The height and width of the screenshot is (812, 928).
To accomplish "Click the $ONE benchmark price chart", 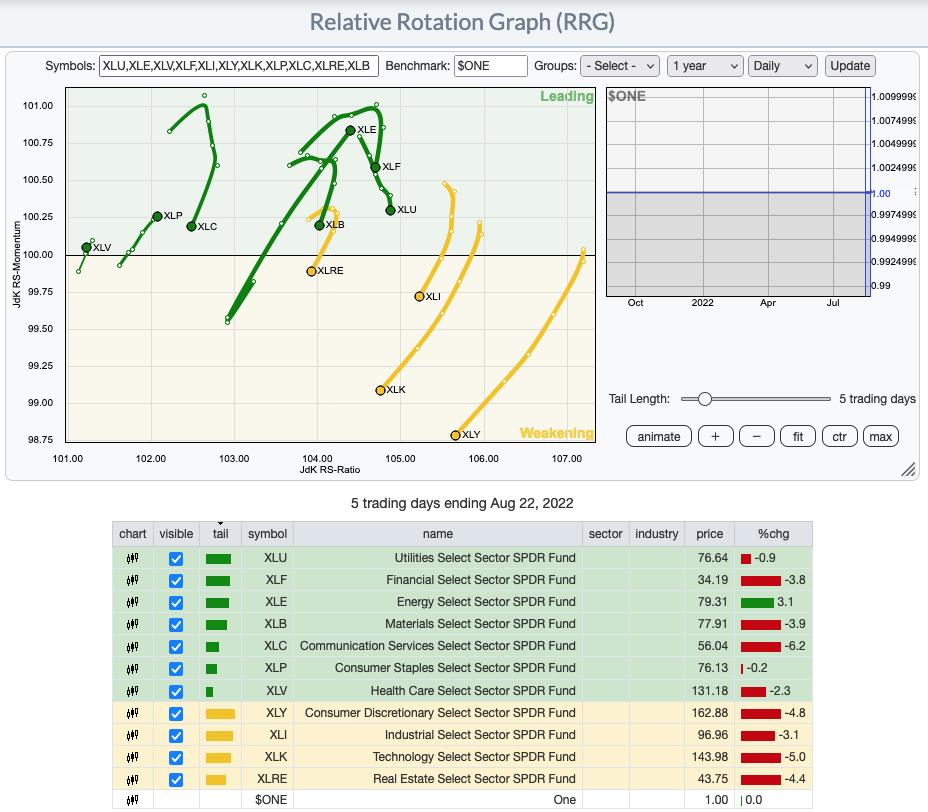I will [738, 192].
